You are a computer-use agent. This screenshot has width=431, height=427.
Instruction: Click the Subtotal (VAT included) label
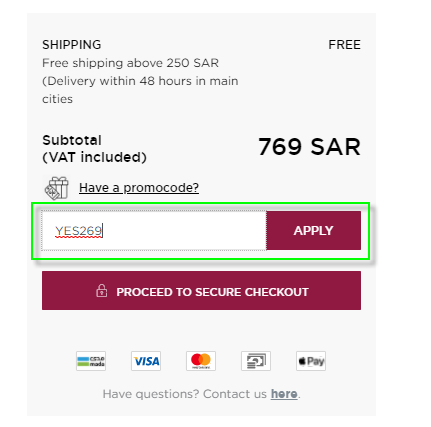click(94, 149)
